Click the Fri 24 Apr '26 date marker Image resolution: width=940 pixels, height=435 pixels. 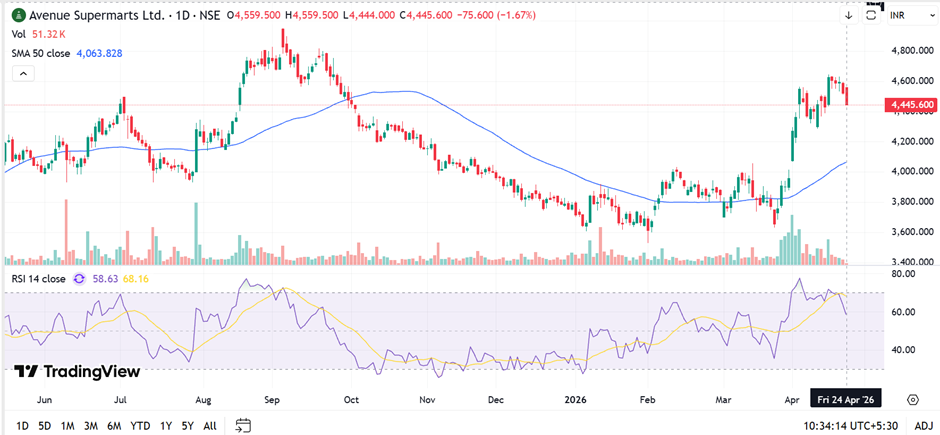[846, 398]
